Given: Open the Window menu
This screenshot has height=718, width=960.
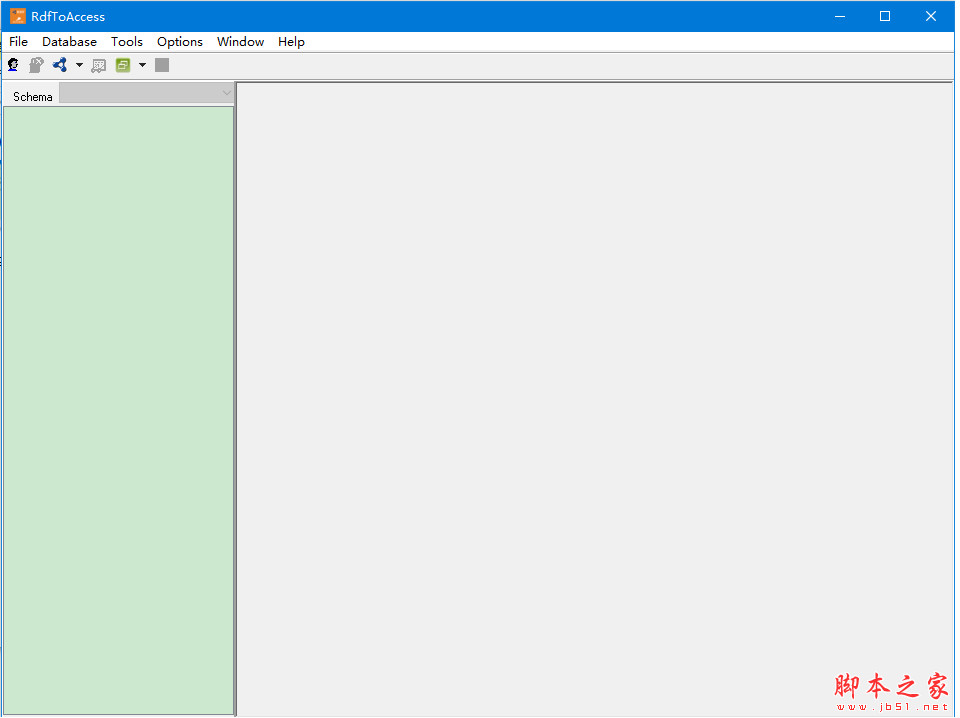Looking at the screenshot, I should (241, 42).
